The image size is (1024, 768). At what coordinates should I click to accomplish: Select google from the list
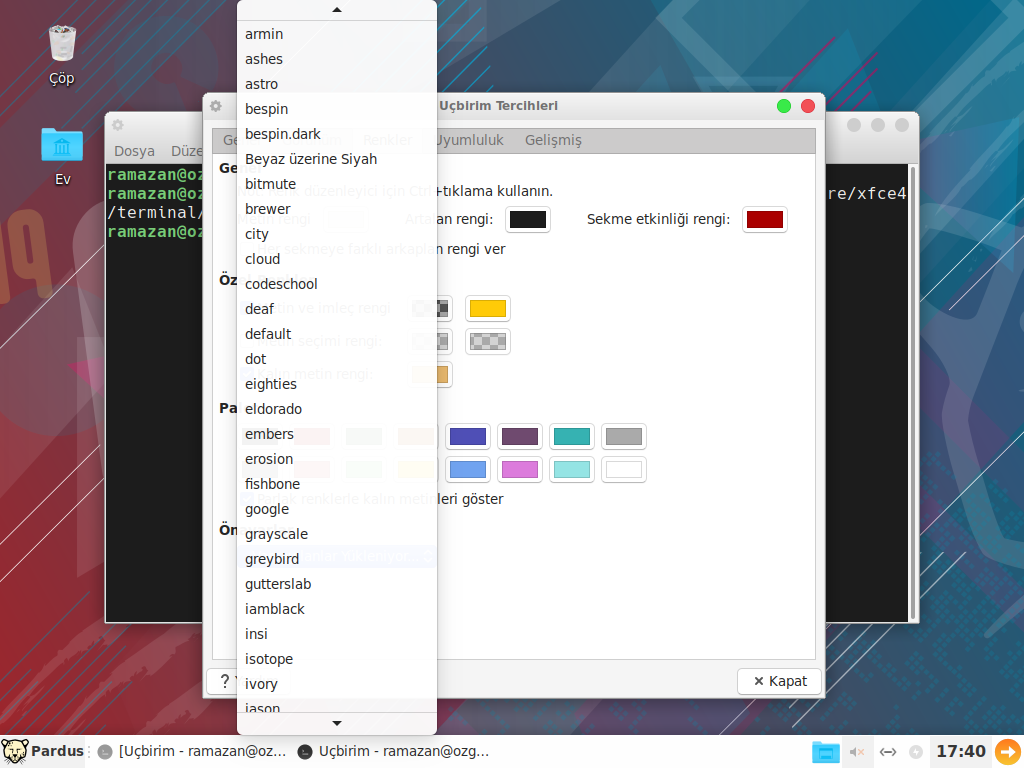[337, 509]
